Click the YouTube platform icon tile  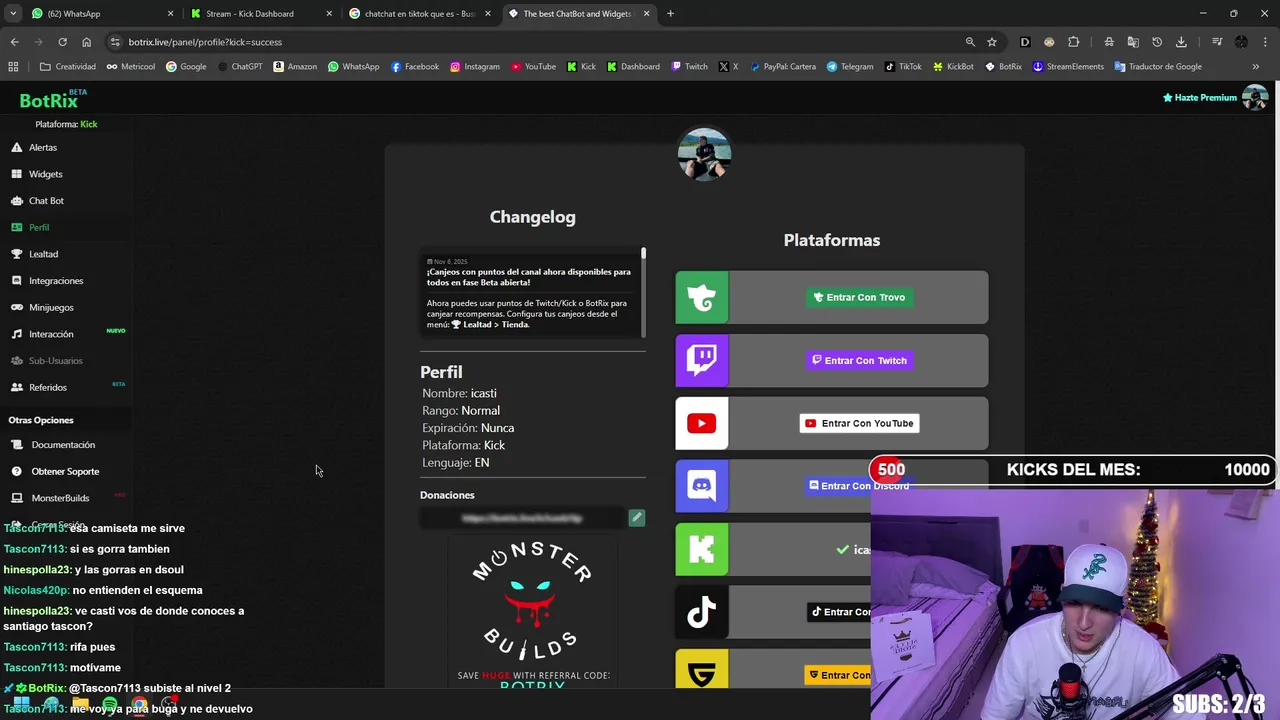[702, 423]
